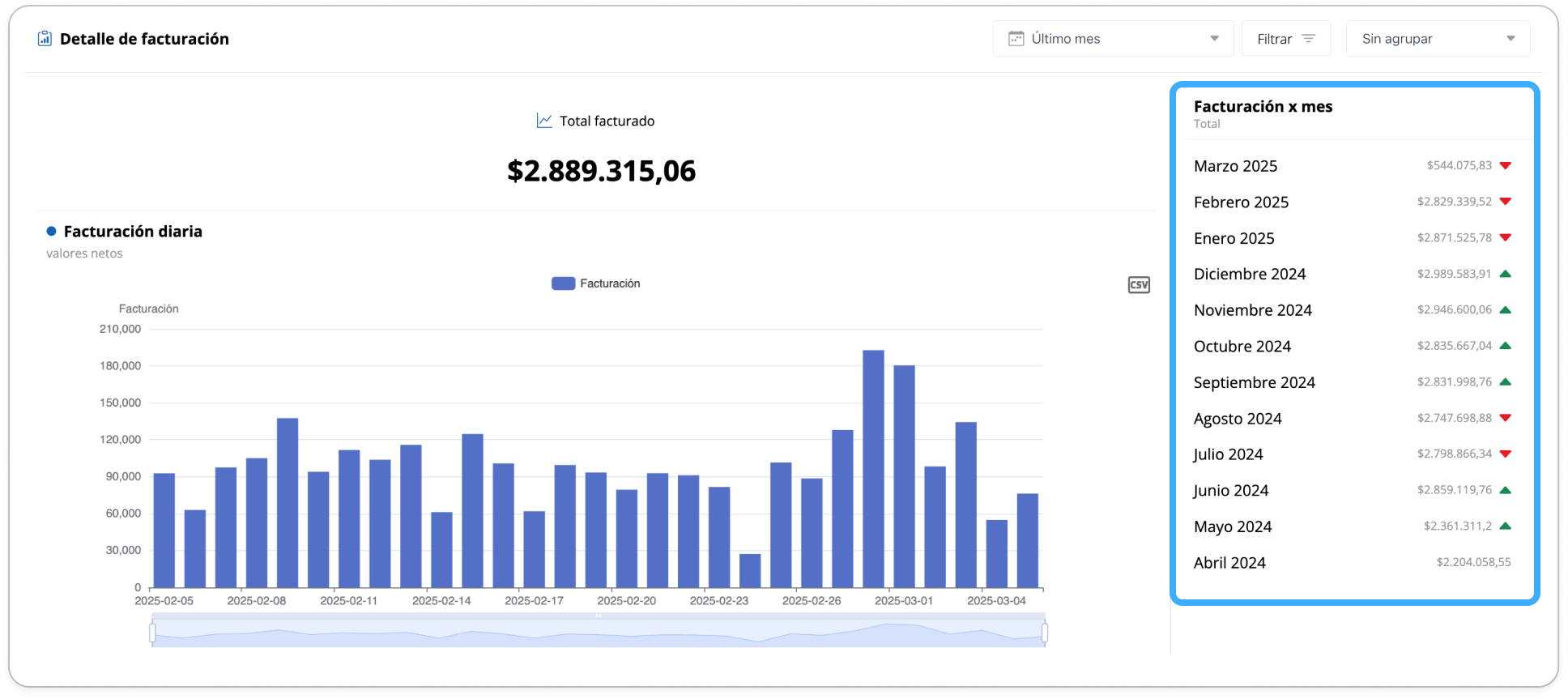Click the Abril 2024 row
The image size is (1568, 699).
tap(1353, 562)
